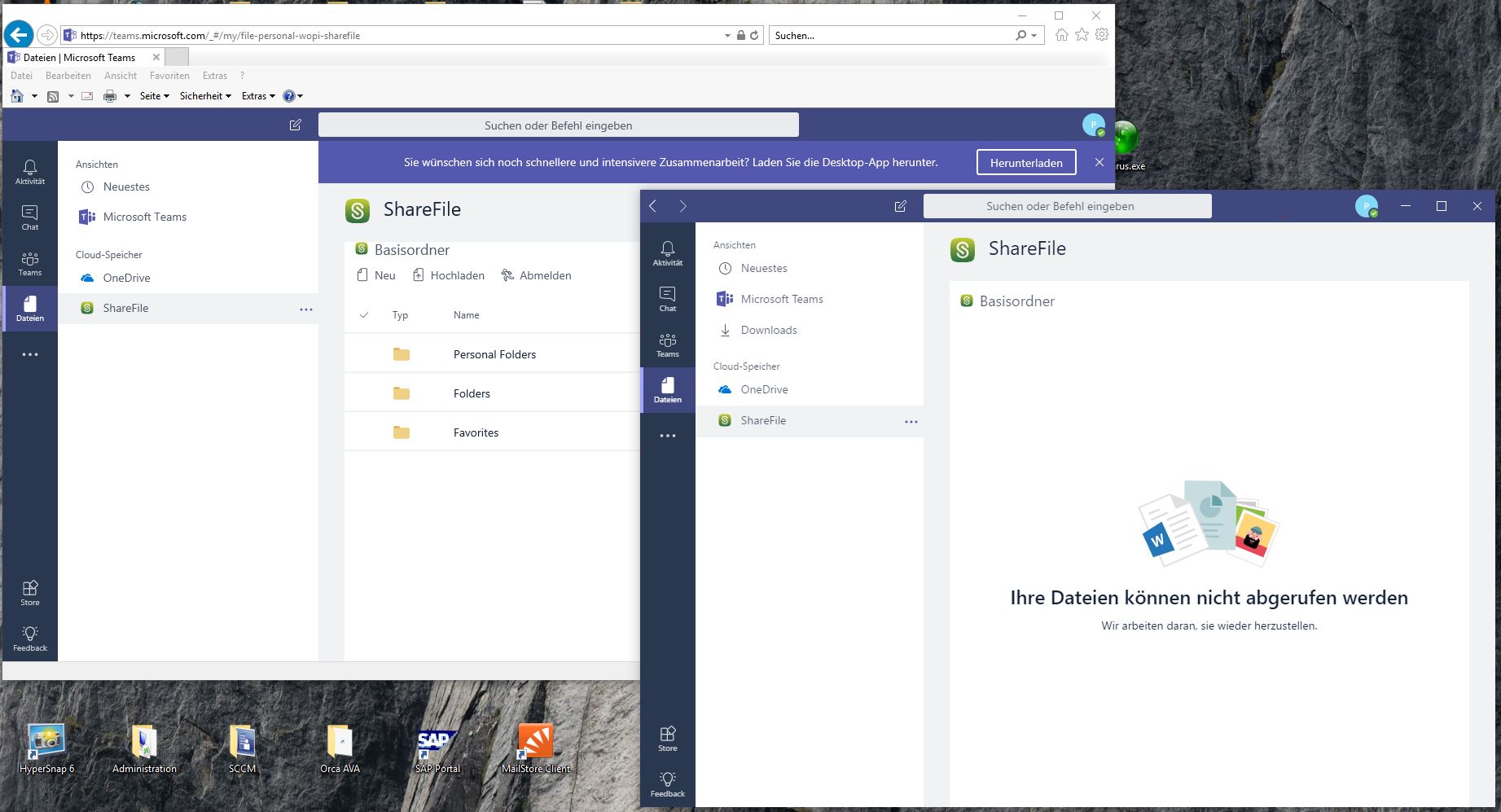Image resolution: width=1501 pixels, height=812 pixels.
Task: Click Hochladen in ShareFile toolbar
Action: tap(448, 275)
